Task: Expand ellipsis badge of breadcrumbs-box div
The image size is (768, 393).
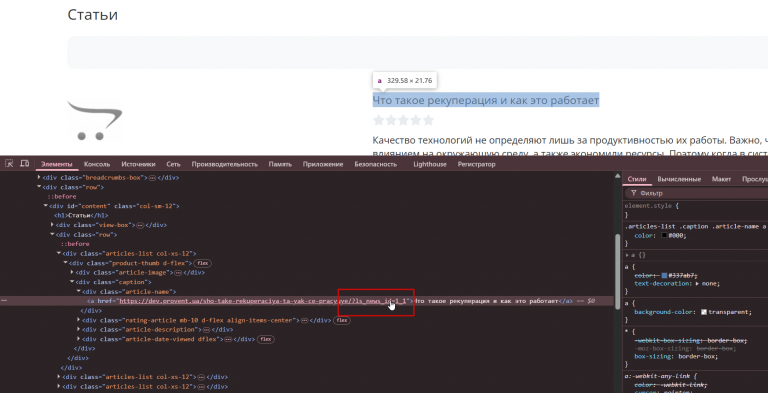Action: pyautogui.click(x=152, y=178)
